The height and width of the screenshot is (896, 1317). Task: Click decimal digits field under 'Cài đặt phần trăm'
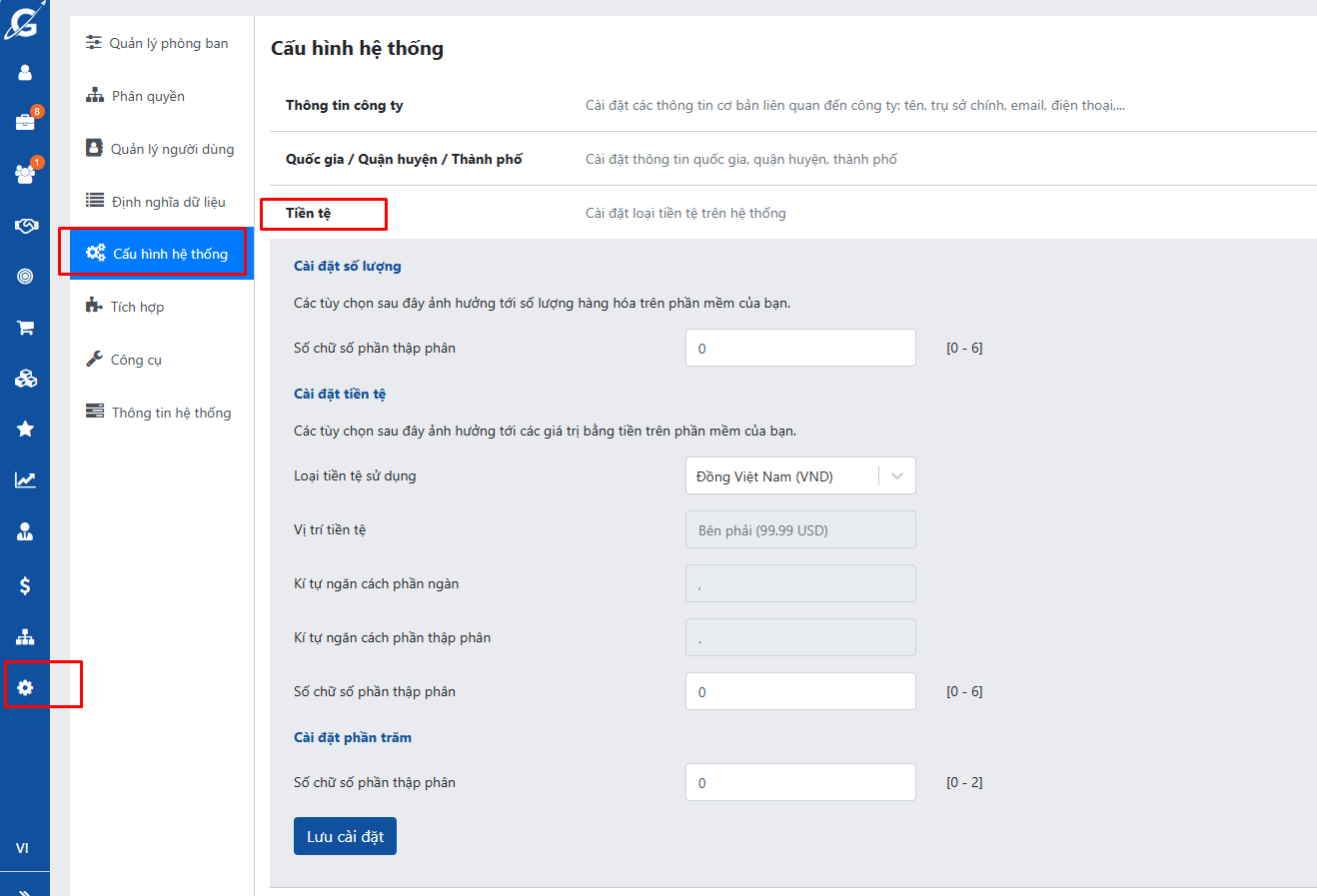(x=799, y=783)
